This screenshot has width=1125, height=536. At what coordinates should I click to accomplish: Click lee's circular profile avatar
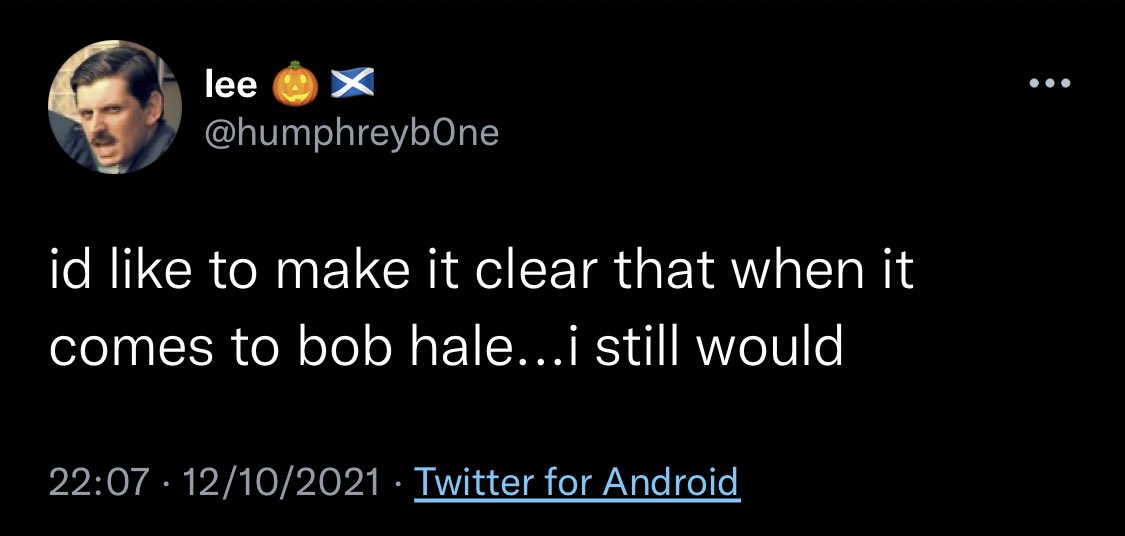click(x=115, y=108)
